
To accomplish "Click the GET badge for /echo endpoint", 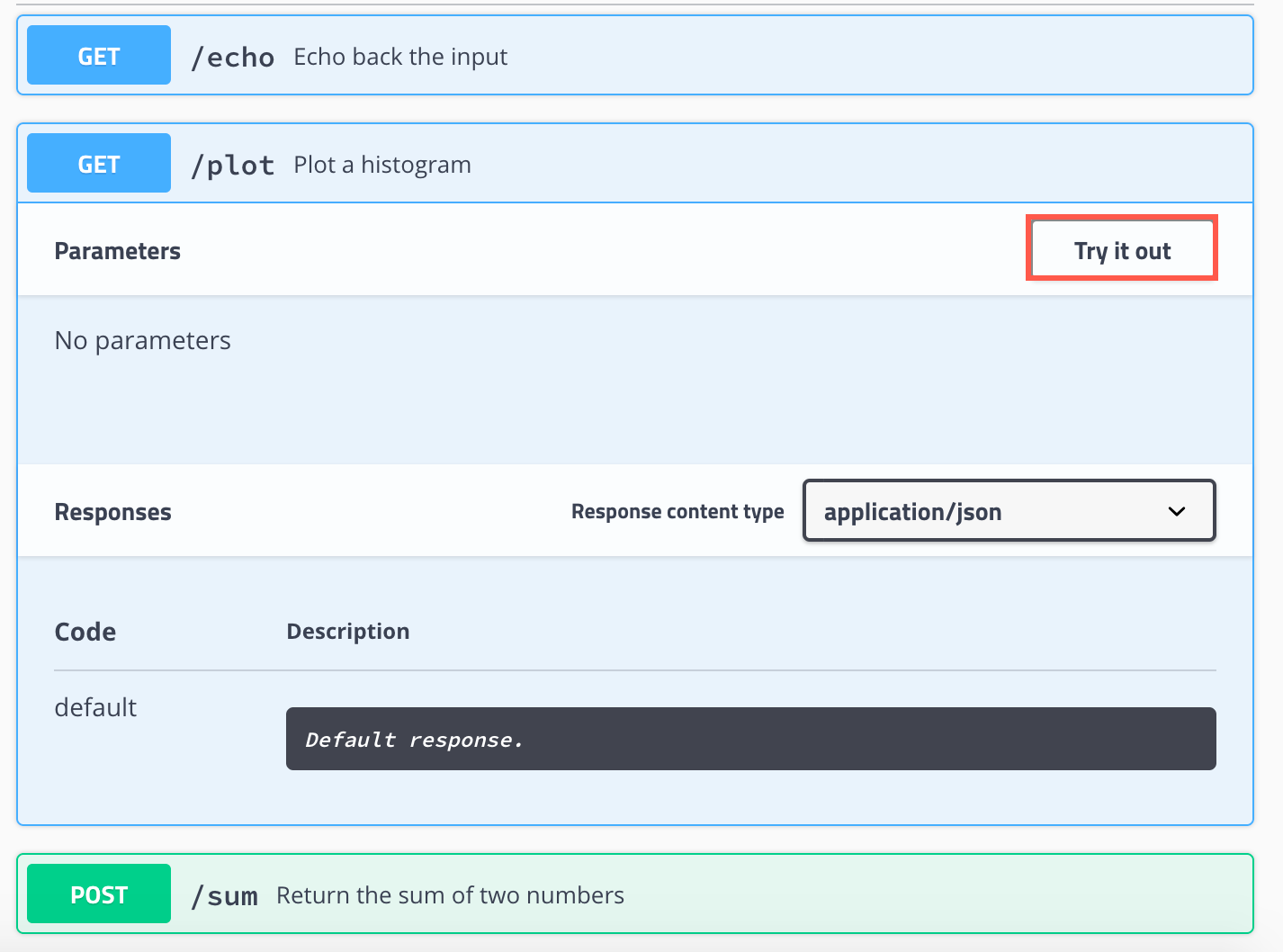I will (98, 55).
